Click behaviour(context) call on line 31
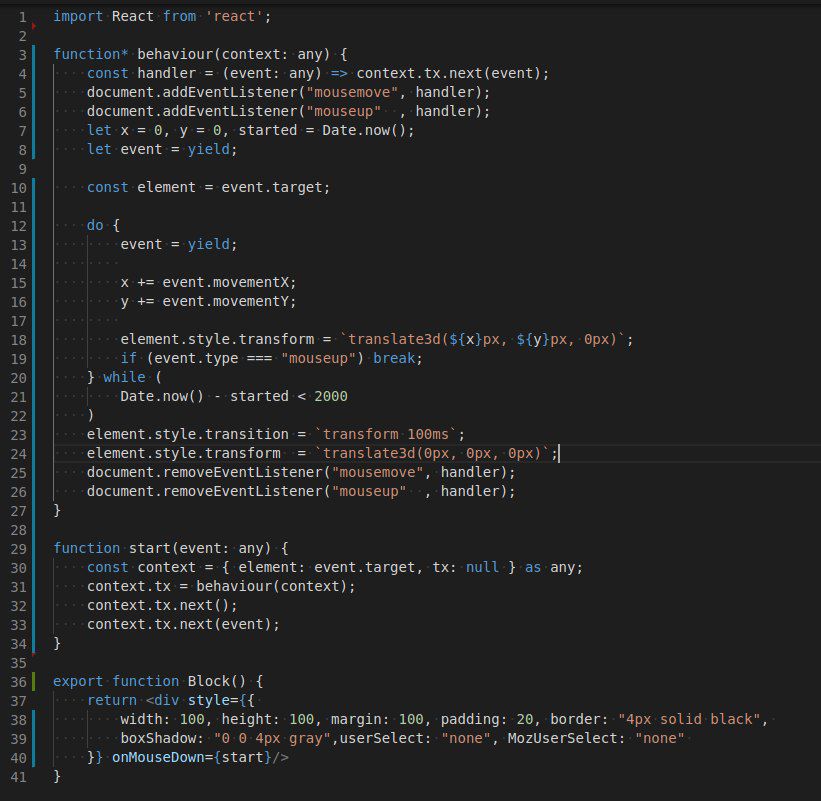 click(271, 586)
